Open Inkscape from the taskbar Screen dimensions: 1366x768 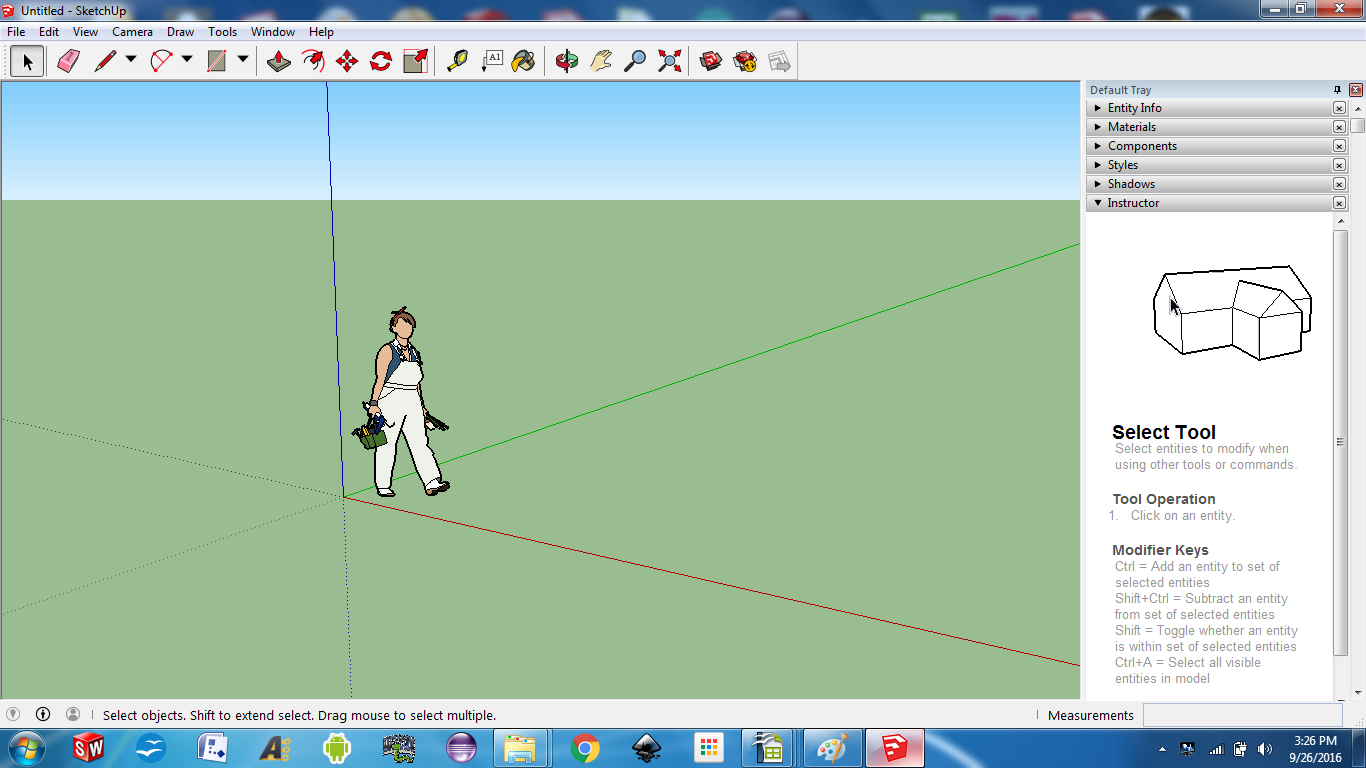pyautogui.click(x=647, y=748)
